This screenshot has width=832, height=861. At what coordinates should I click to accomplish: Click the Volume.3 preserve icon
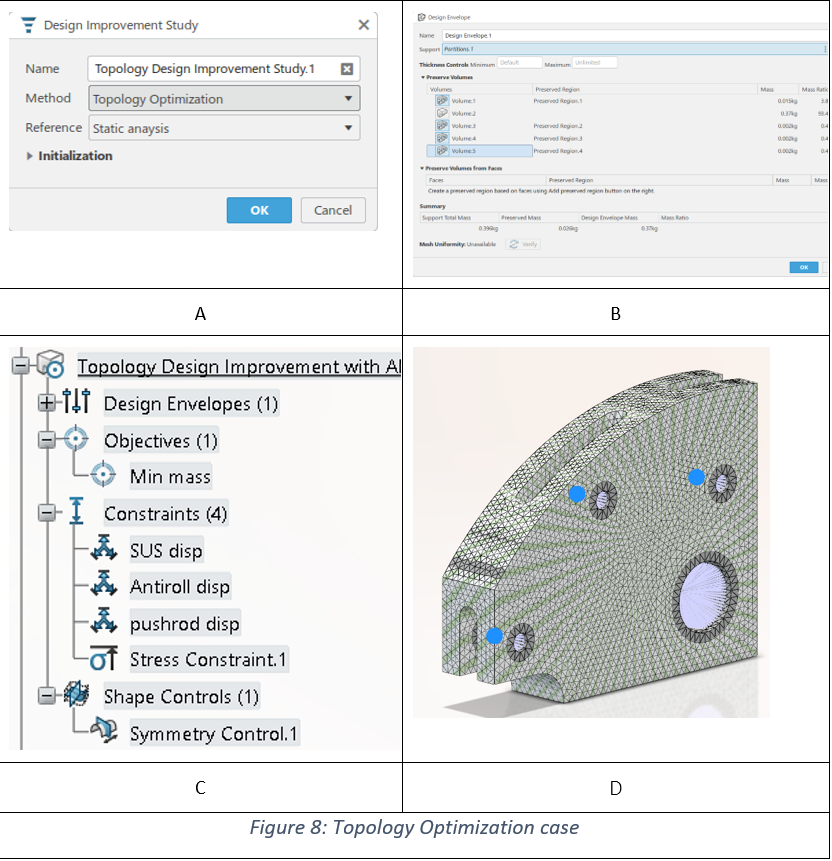coord(442,126)
